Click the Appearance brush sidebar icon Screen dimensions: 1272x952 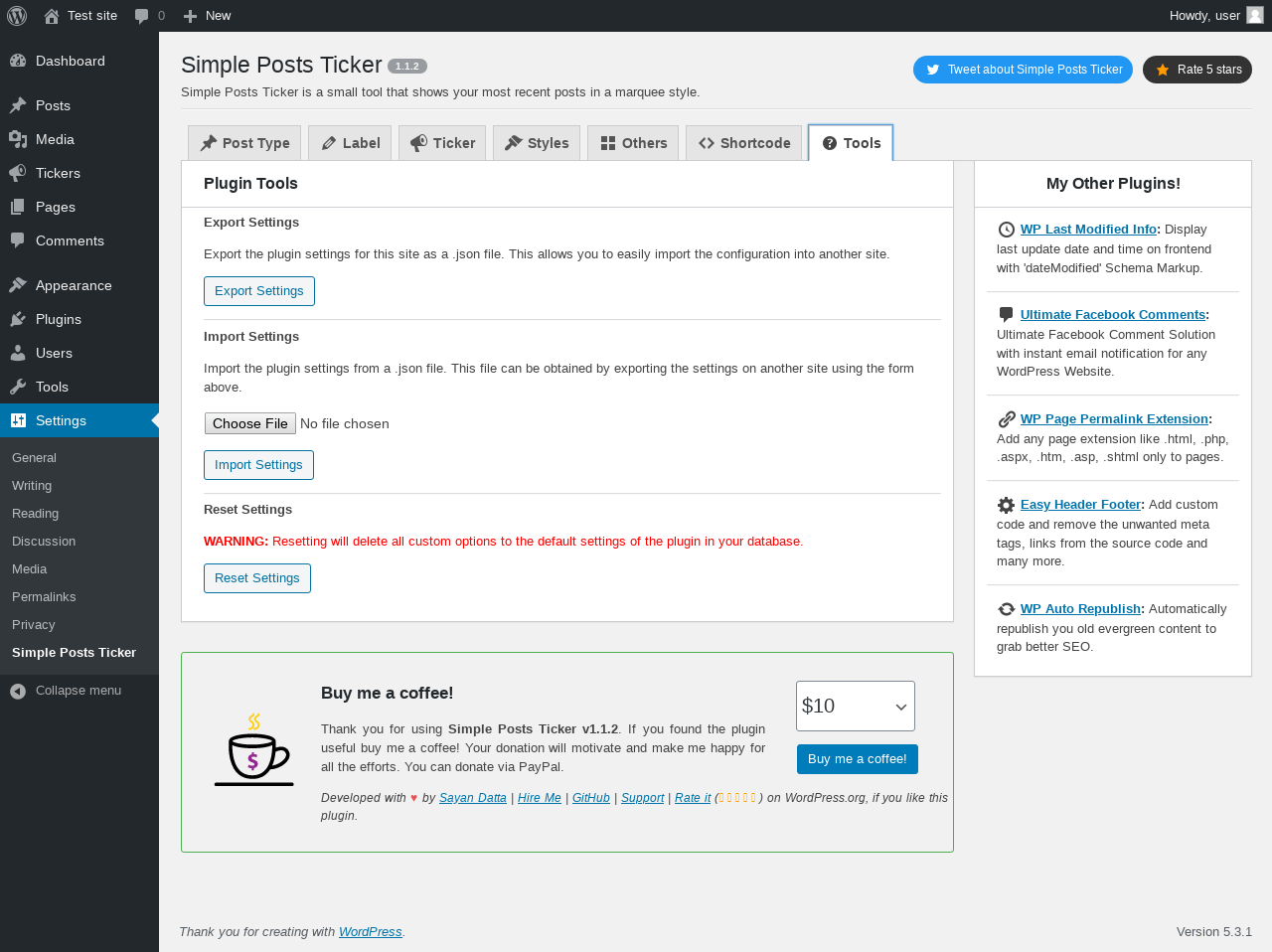point(18,285)
